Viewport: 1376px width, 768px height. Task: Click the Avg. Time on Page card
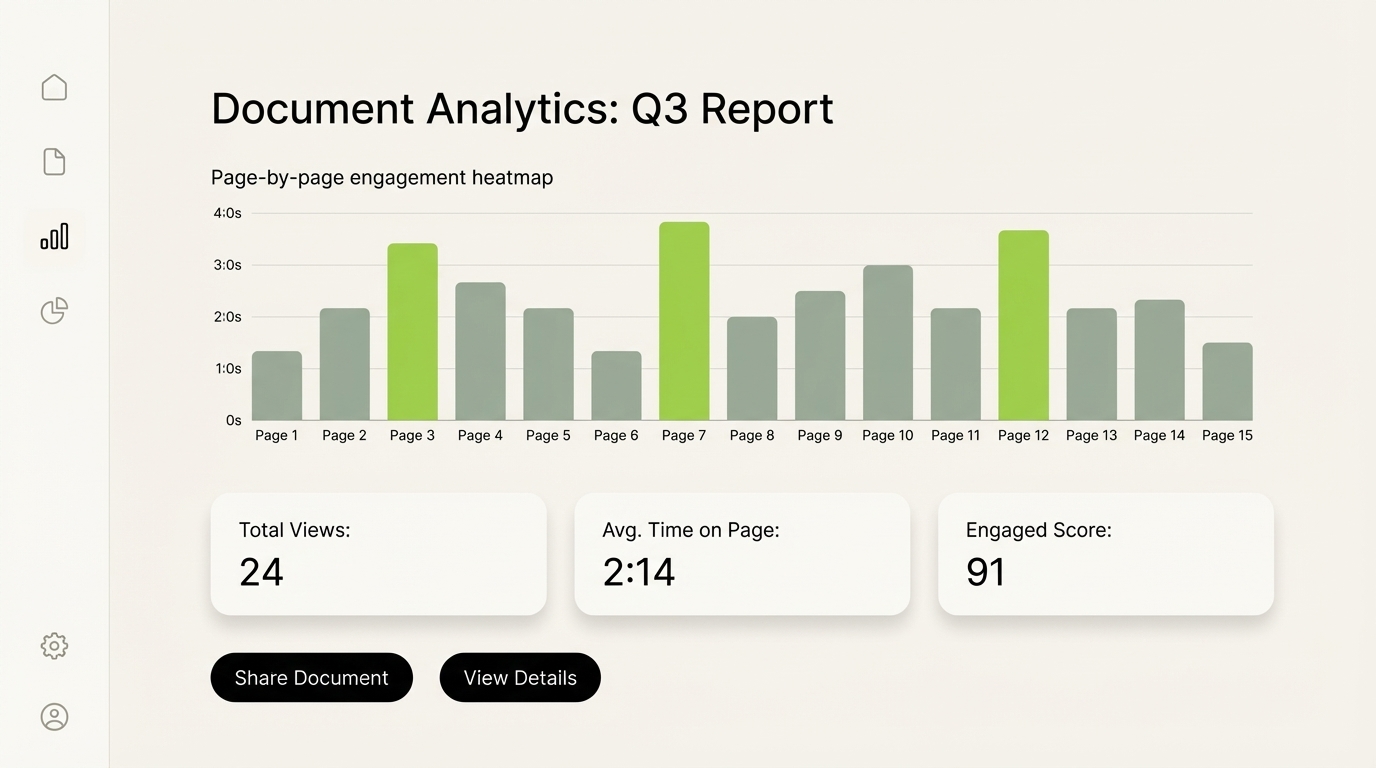(x=742, y=553)
